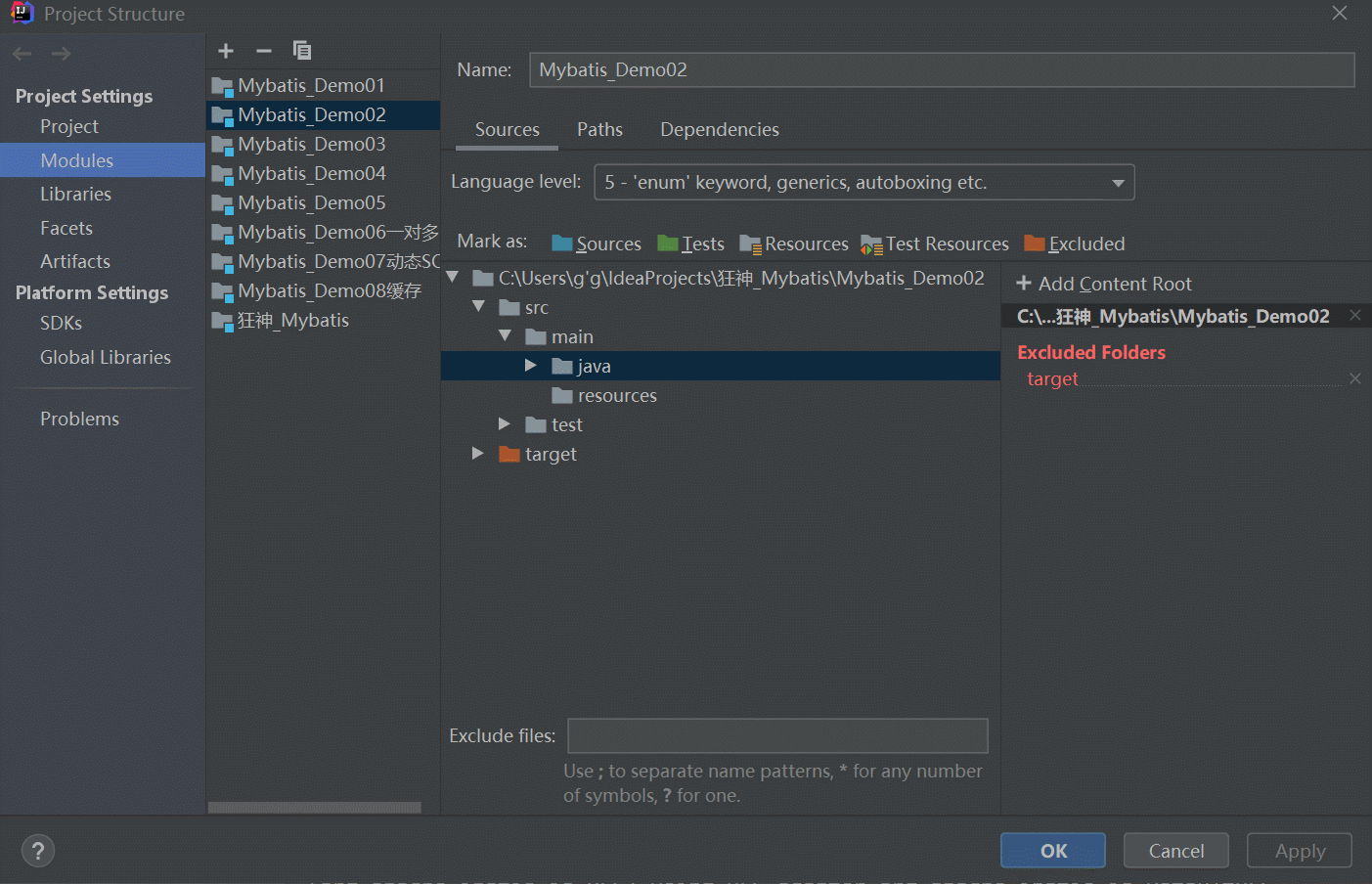Open the help question mark button

pos(38,851)
